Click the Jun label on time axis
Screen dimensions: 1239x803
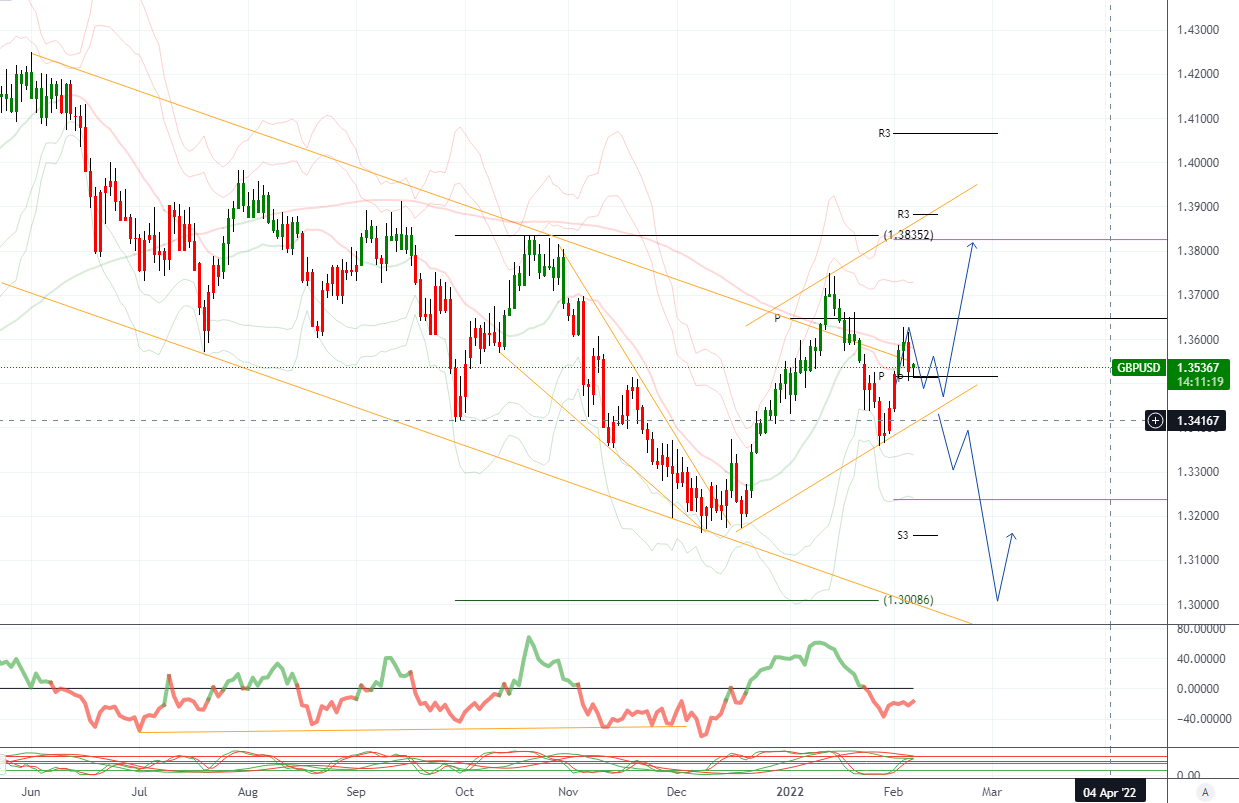pyautogui.click(x=30, y=791)
